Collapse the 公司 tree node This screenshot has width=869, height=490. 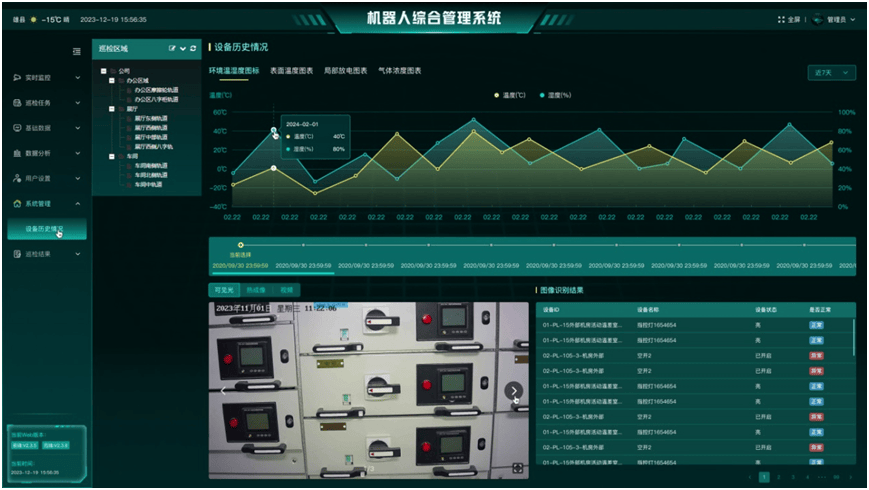click(103, 71)
